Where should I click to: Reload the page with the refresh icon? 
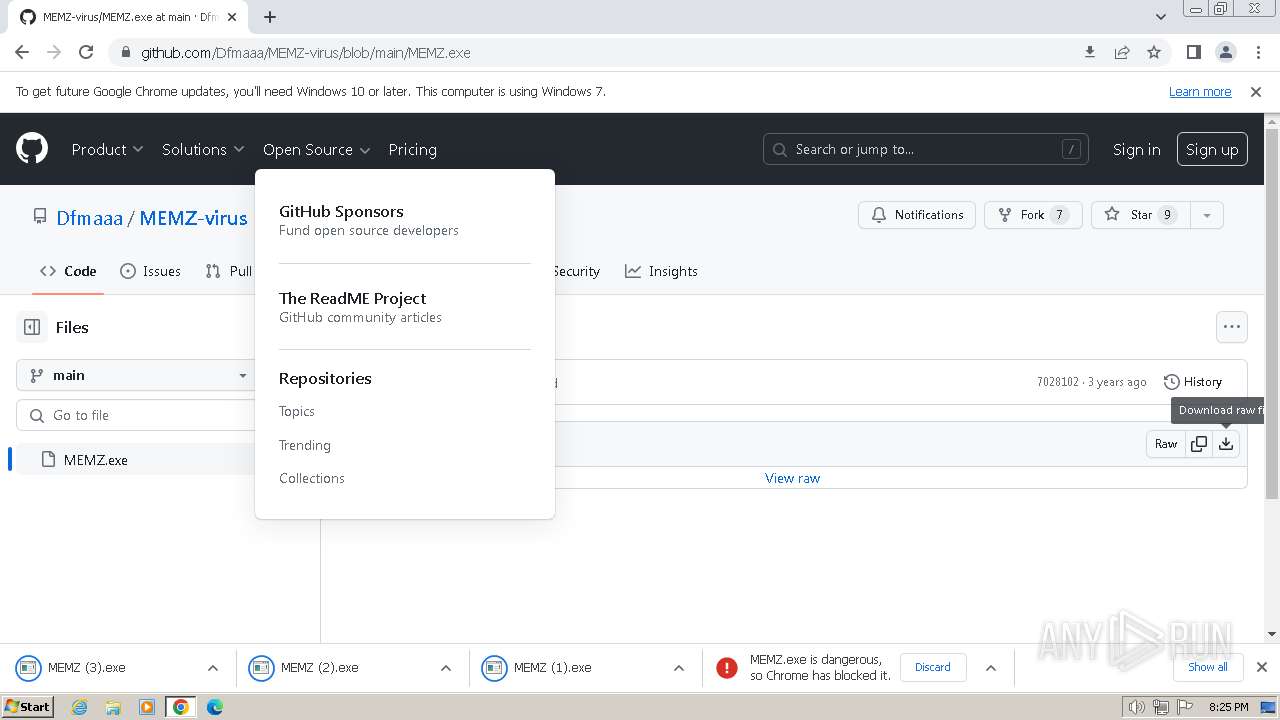[86, 52]
